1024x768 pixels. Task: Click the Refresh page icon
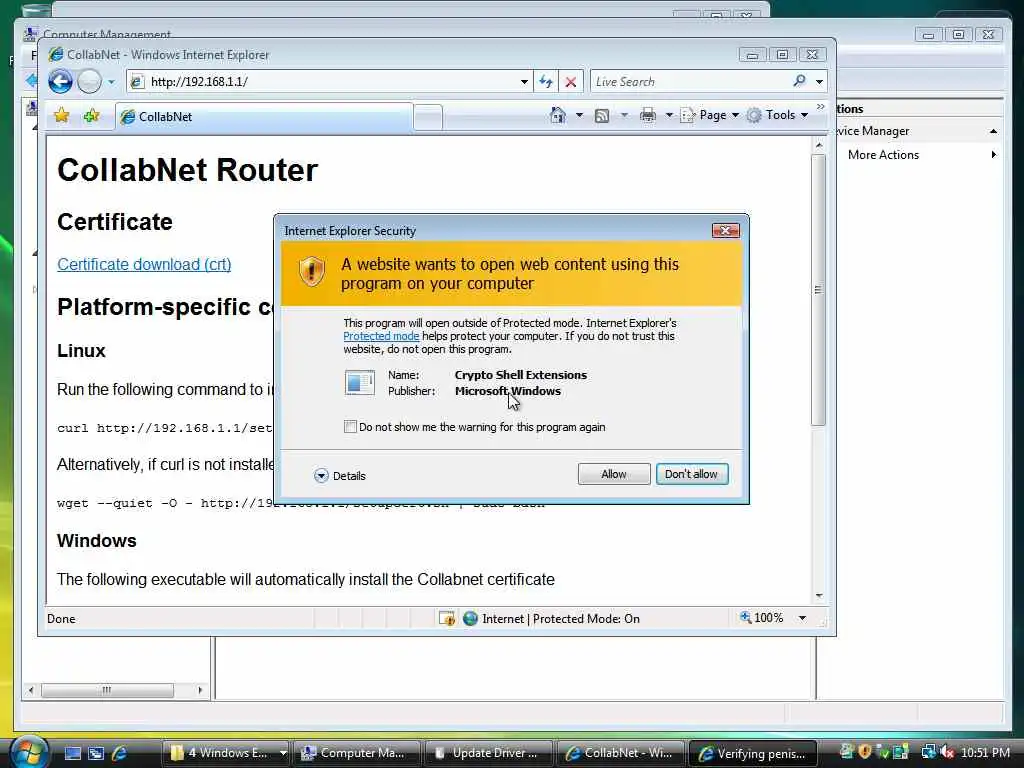click(x=546, y=82)
